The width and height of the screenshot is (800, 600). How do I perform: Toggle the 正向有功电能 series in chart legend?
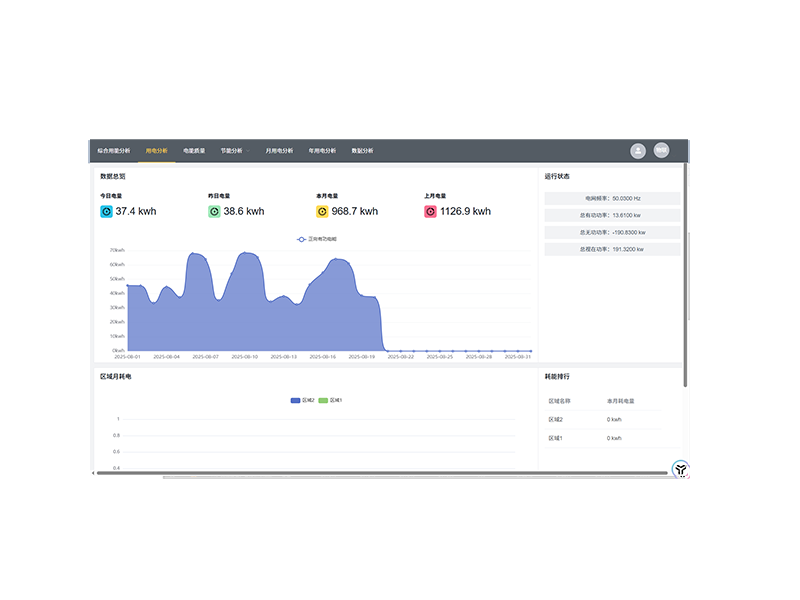point(317,240)
